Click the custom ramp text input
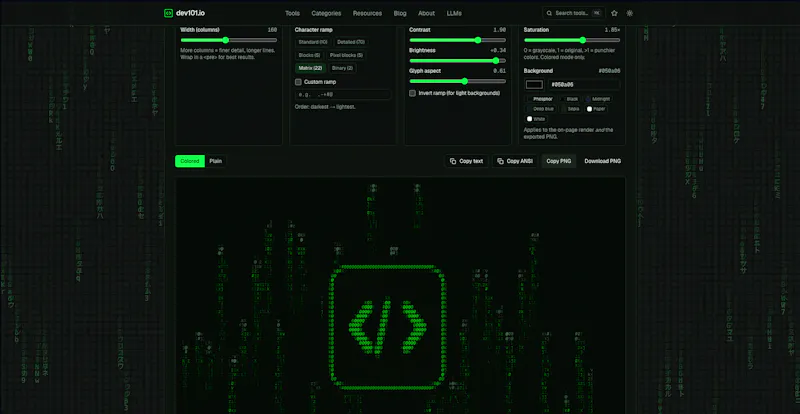Screen dimensions: 800x414 click(x=343, y=94)
